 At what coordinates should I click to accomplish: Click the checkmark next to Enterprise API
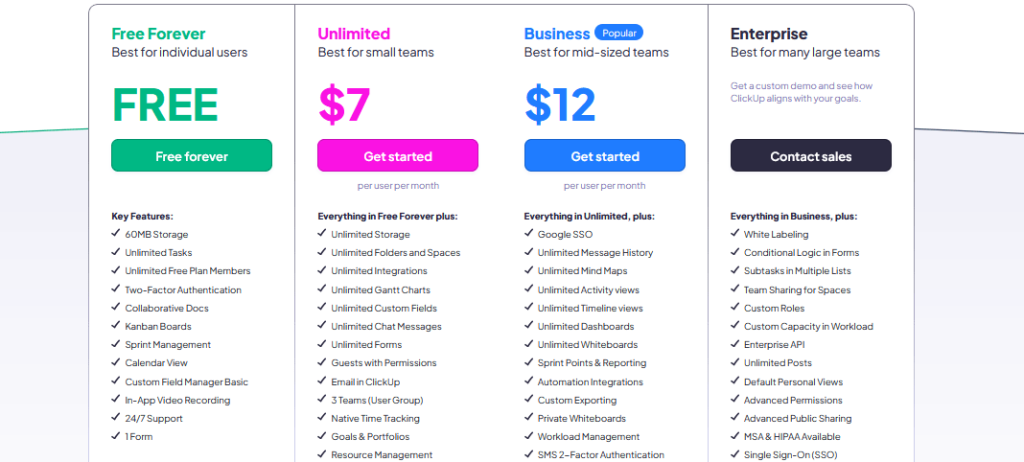click(x=735, y=345)
